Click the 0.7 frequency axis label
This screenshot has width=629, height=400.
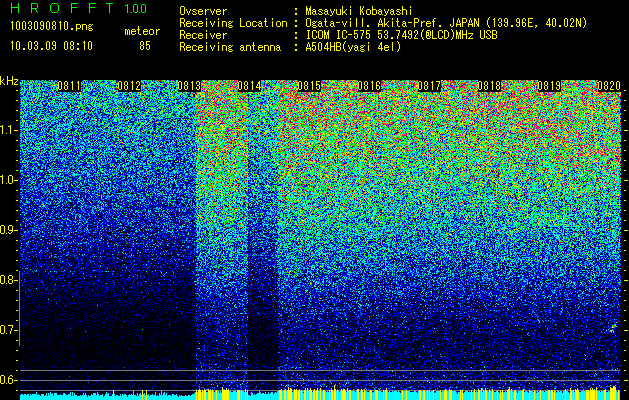point(7,330)
